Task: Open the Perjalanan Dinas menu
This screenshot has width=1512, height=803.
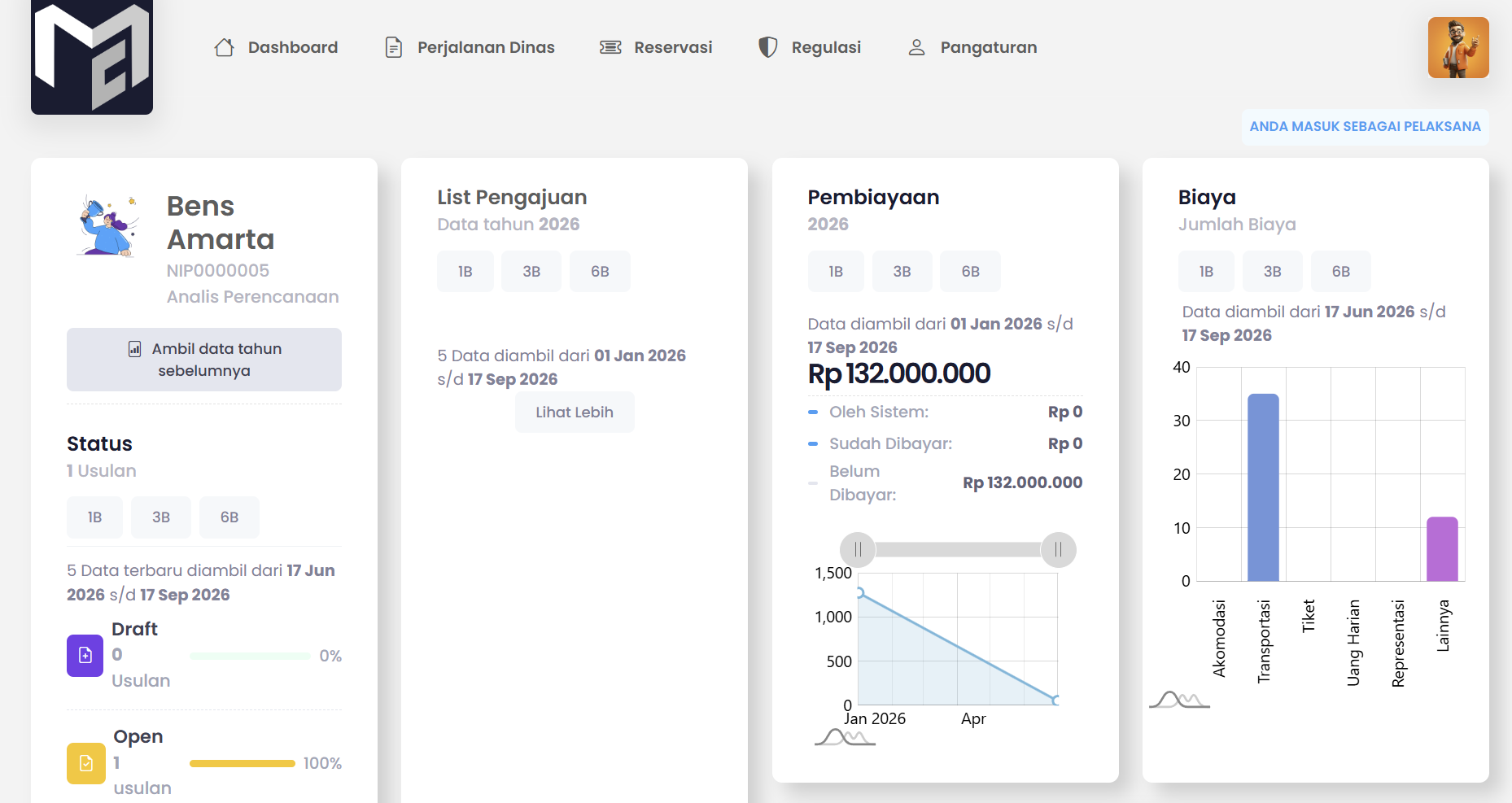Action: [x=470, y=47]
